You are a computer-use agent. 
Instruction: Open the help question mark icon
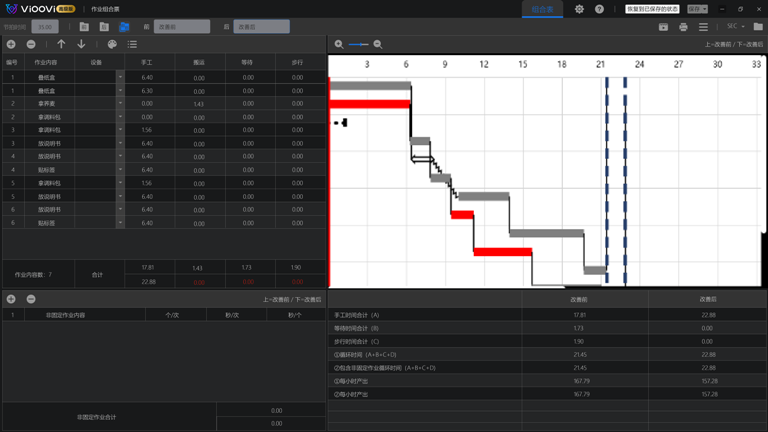600,9
